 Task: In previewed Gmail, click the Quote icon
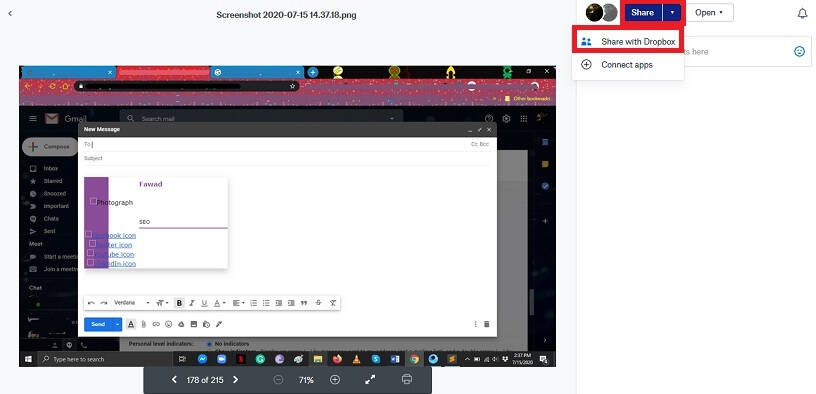[304, 303]
